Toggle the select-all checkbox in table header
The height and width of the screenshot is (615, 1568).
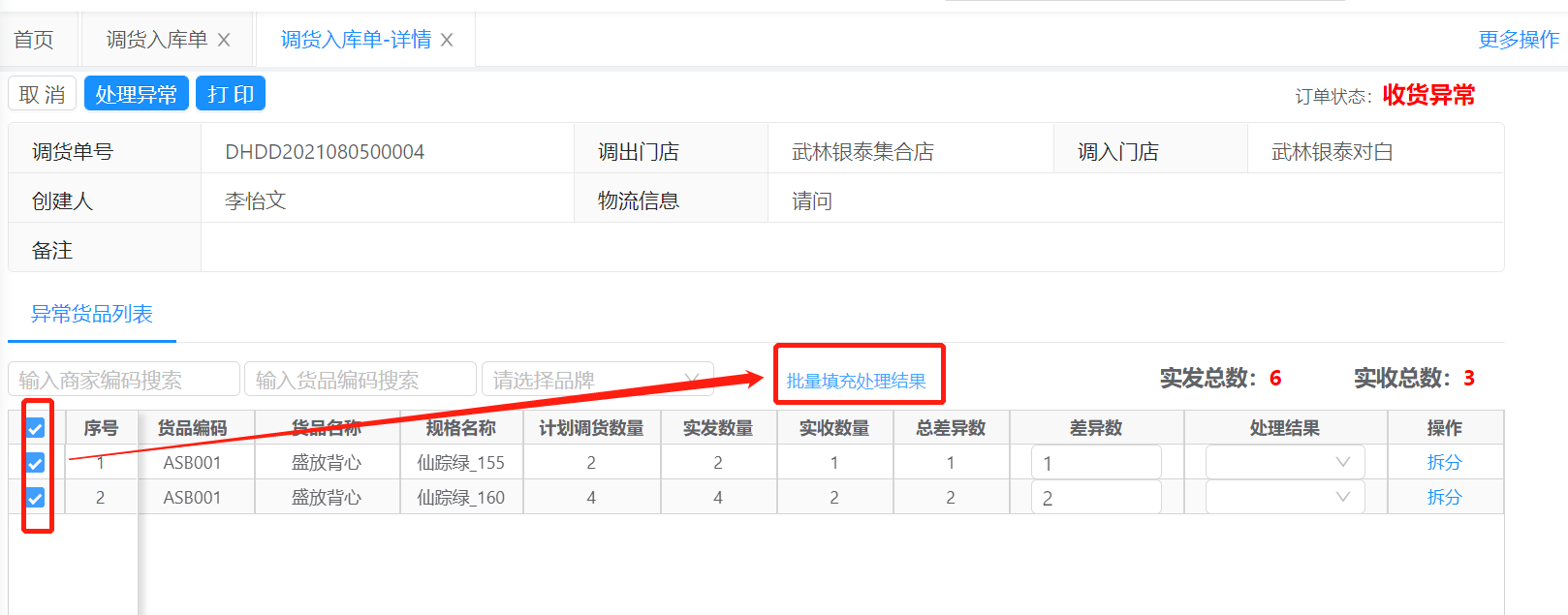(x=36, y=428)
